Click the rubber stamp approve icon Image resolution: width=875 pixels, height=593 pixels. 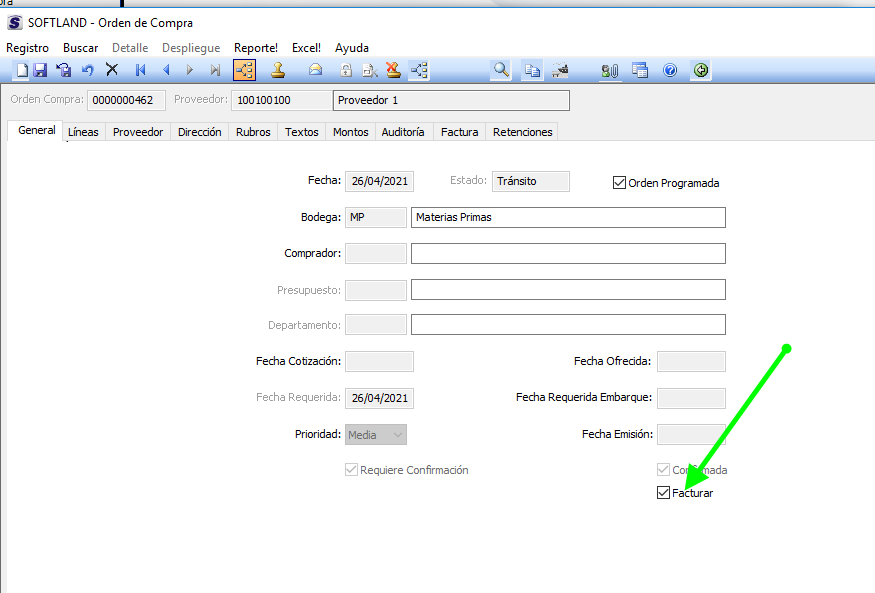click(279, 70)
